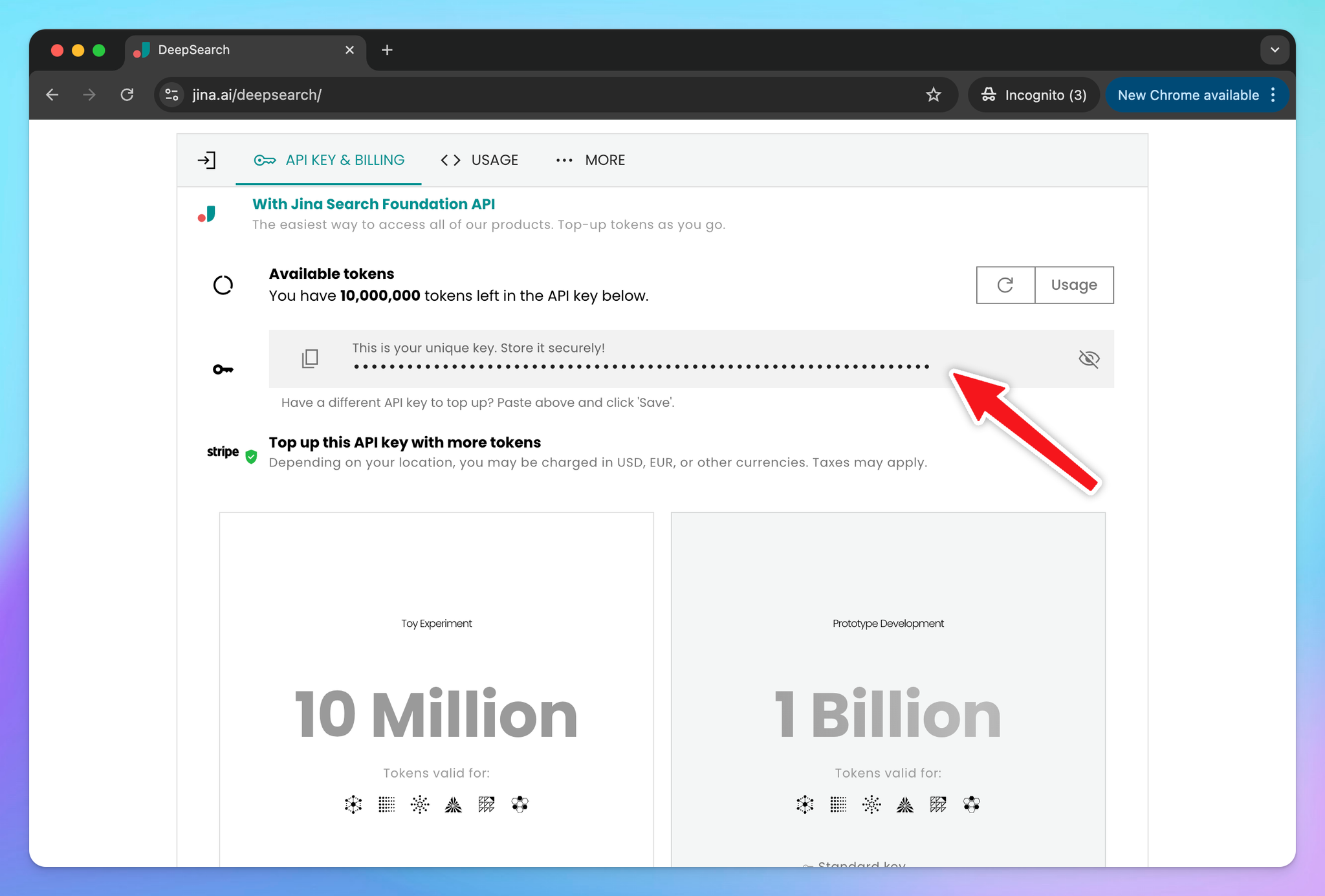Go back to the previous page
The image size is (1325, 896).
click(x=52, y=95)
